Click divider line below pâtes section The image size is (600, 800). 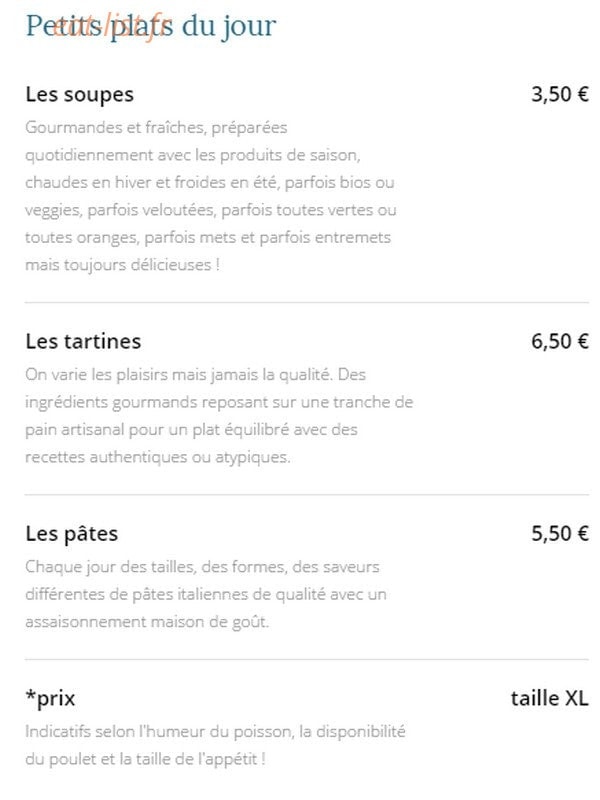tap(307, 659)
